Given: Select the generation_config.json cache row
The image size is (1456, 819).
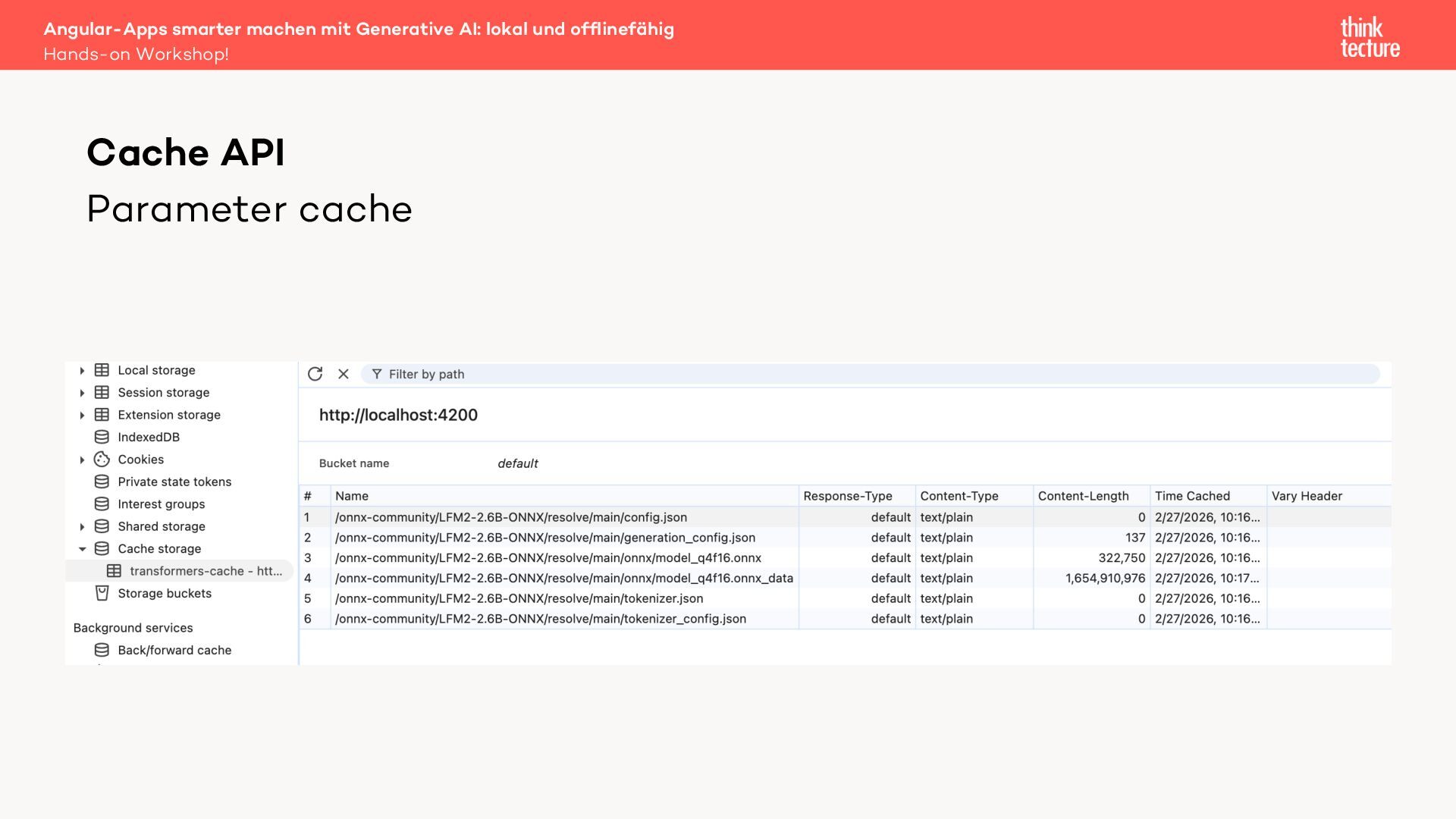Looking at the screenshot, I should point(544,538).
